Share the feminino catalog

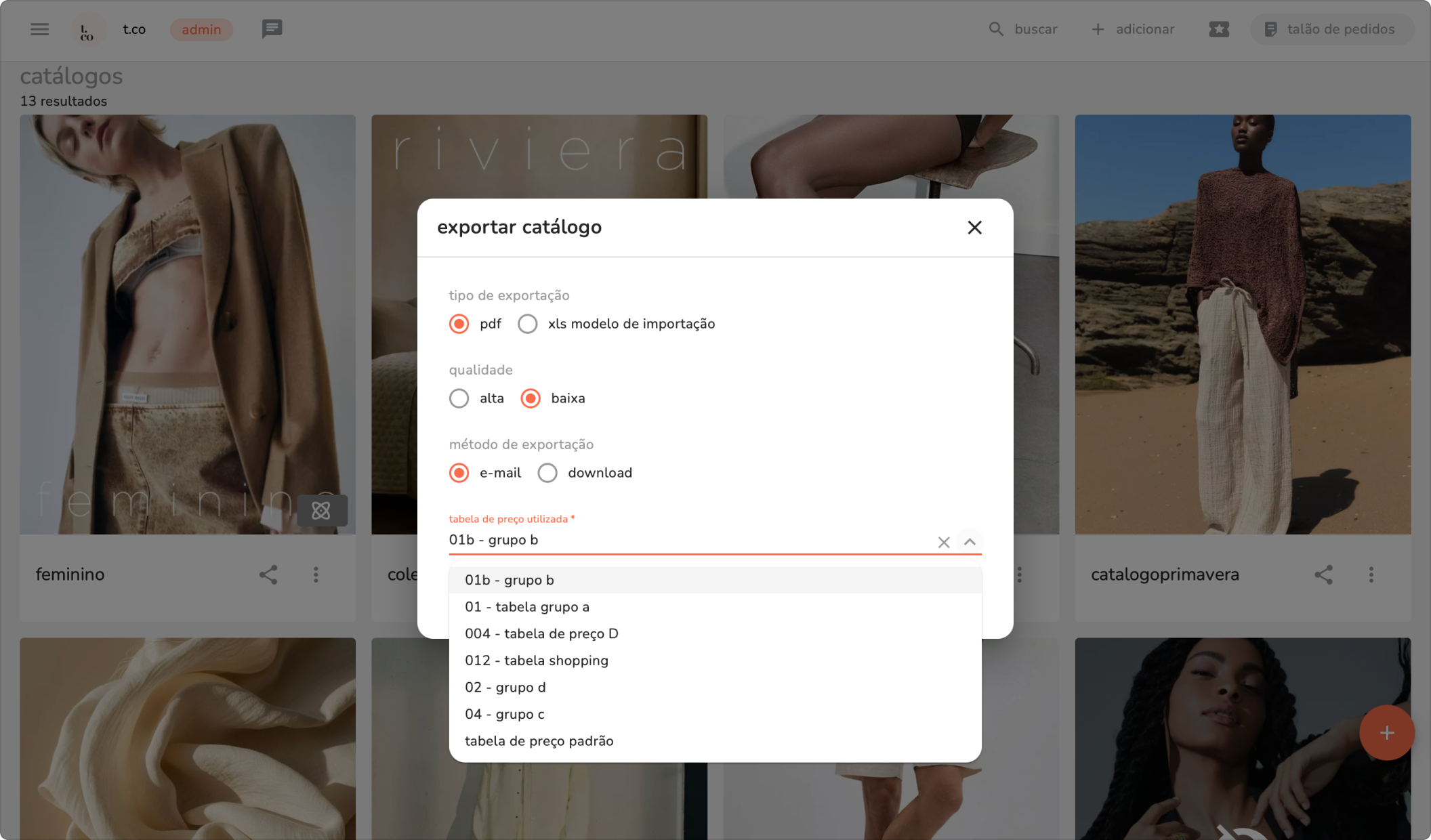click(268, 574)
